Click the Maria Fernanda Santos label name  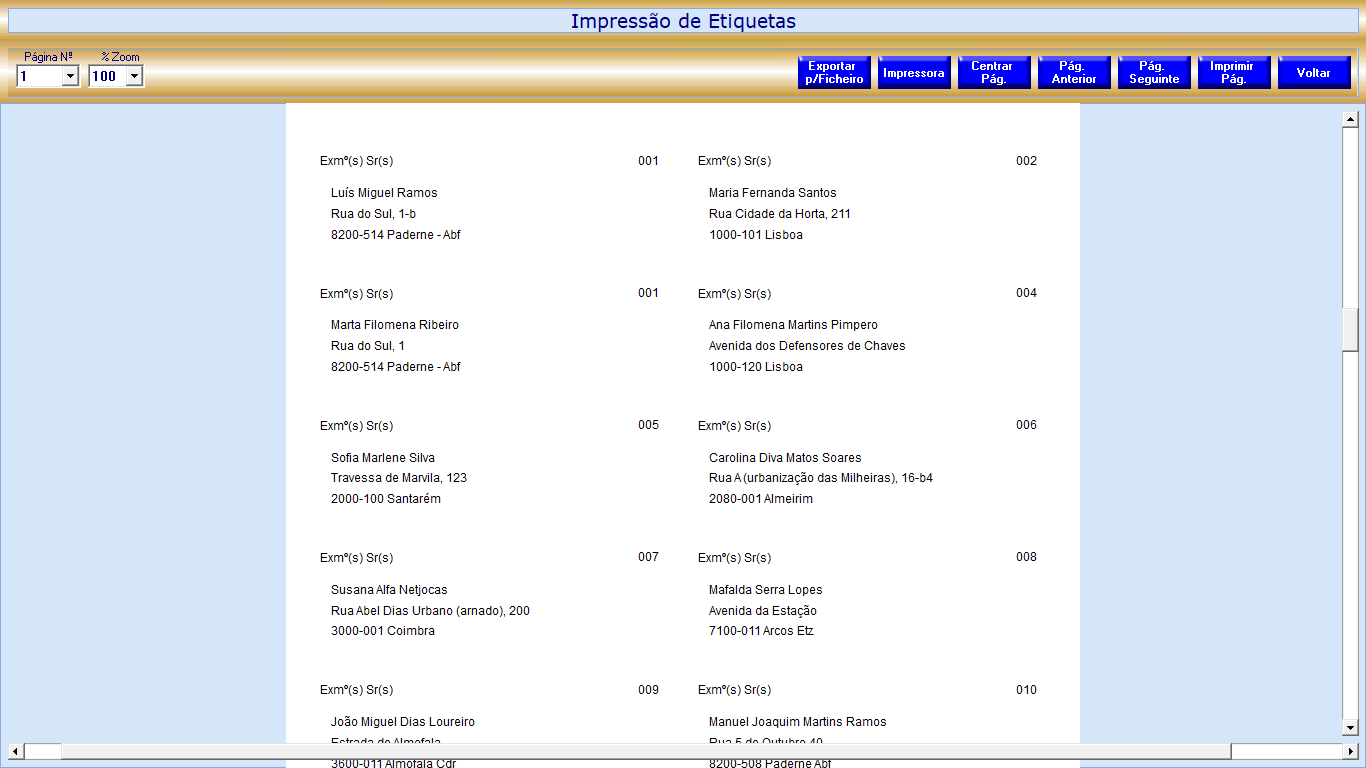pyautogui.click(x=772, y=193)
